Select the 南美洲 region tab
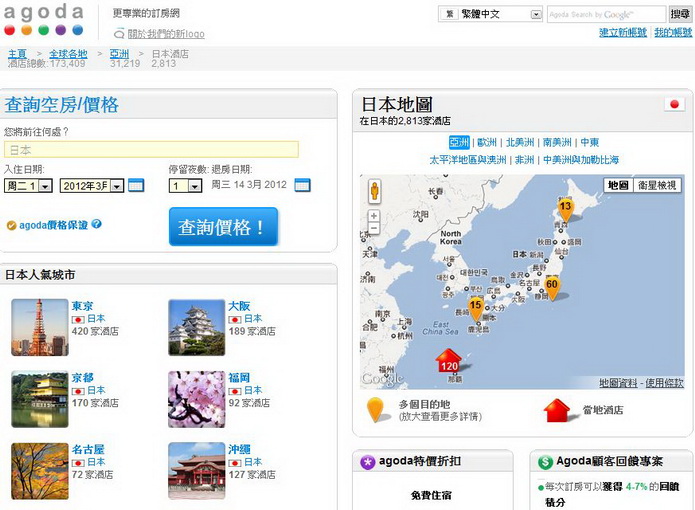The width and height of the screenshot is (695, 510). 557,142
